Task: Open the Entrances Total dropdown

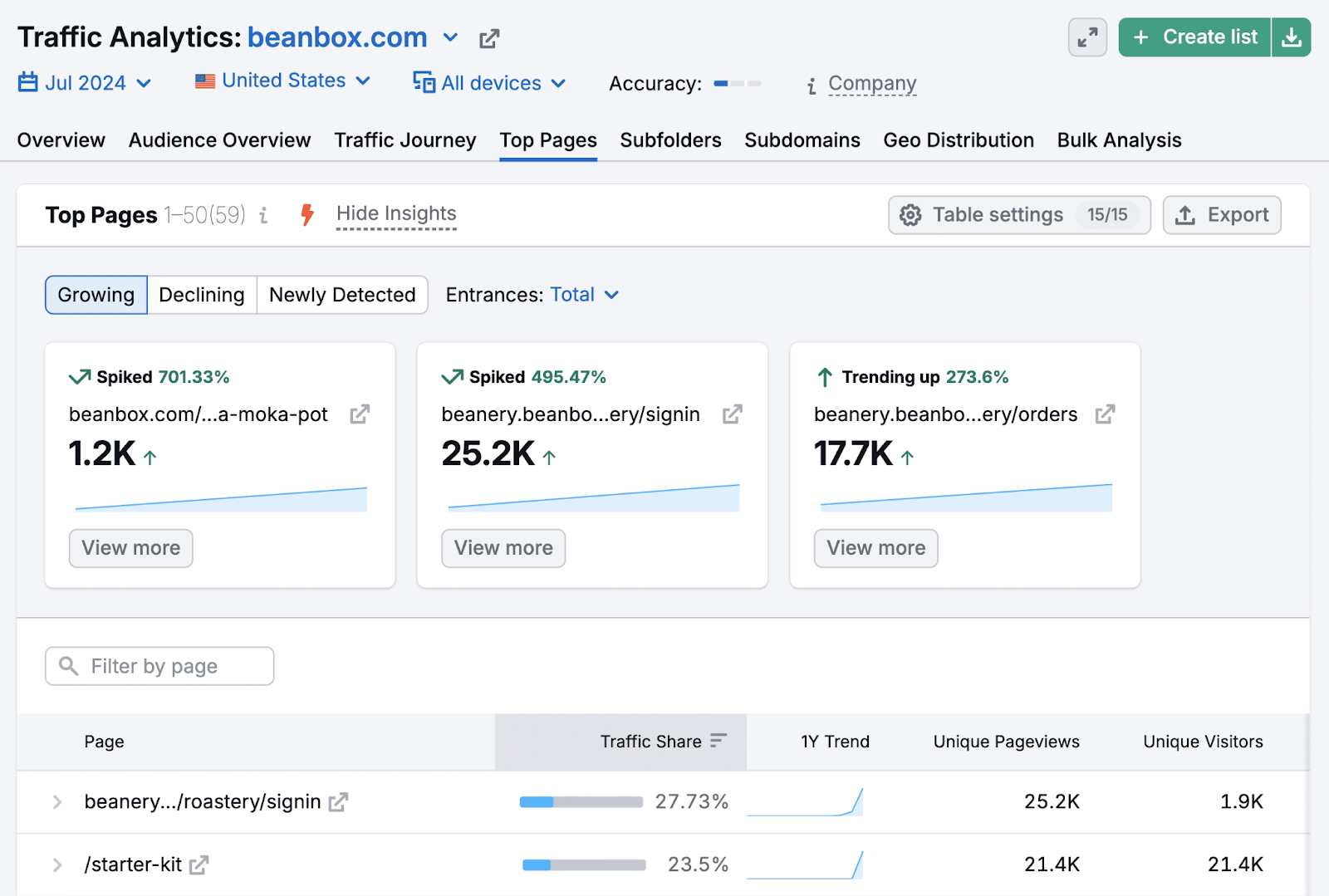Action: coord(585,295)
